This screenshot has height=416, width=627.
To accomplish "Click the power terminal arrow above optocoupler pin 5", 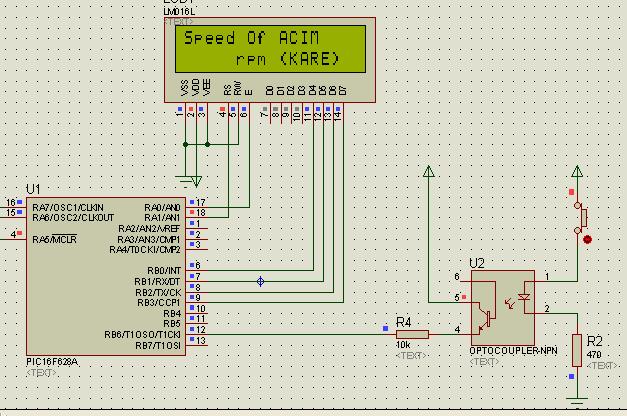I will 429,171.
